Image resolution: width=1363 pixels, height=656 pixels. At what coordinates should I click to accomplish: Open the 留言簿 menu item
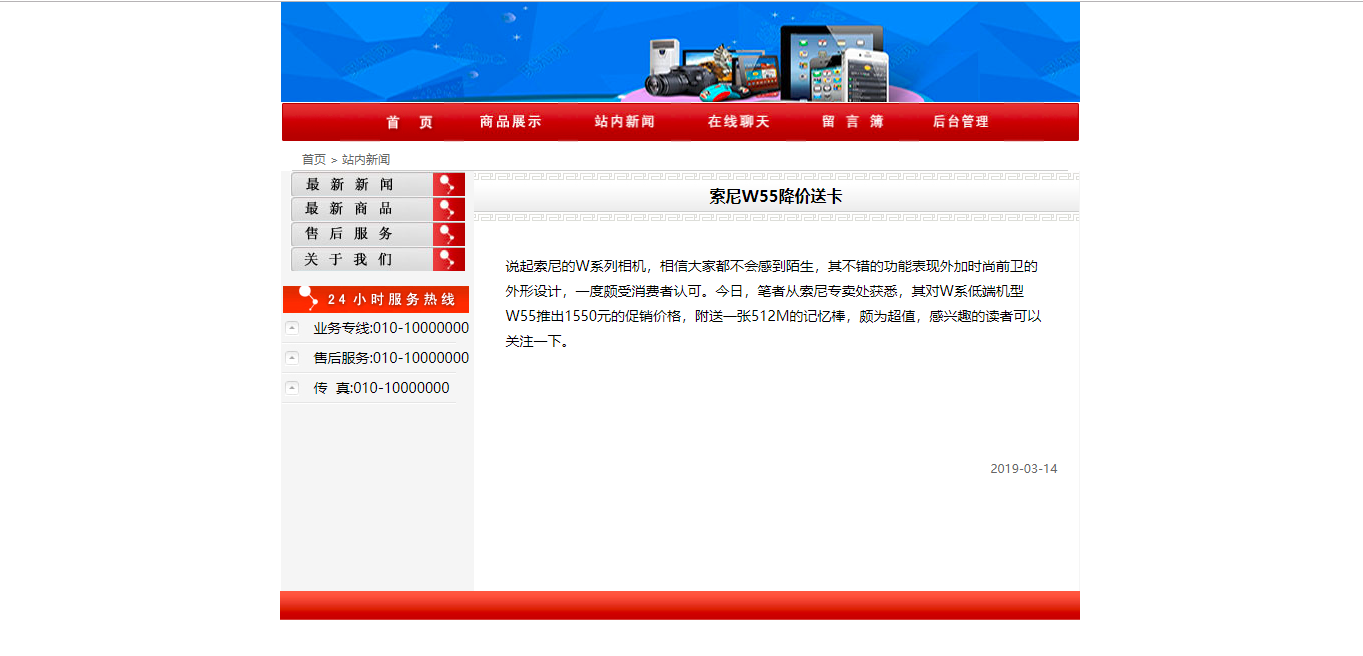click(852, 122)
